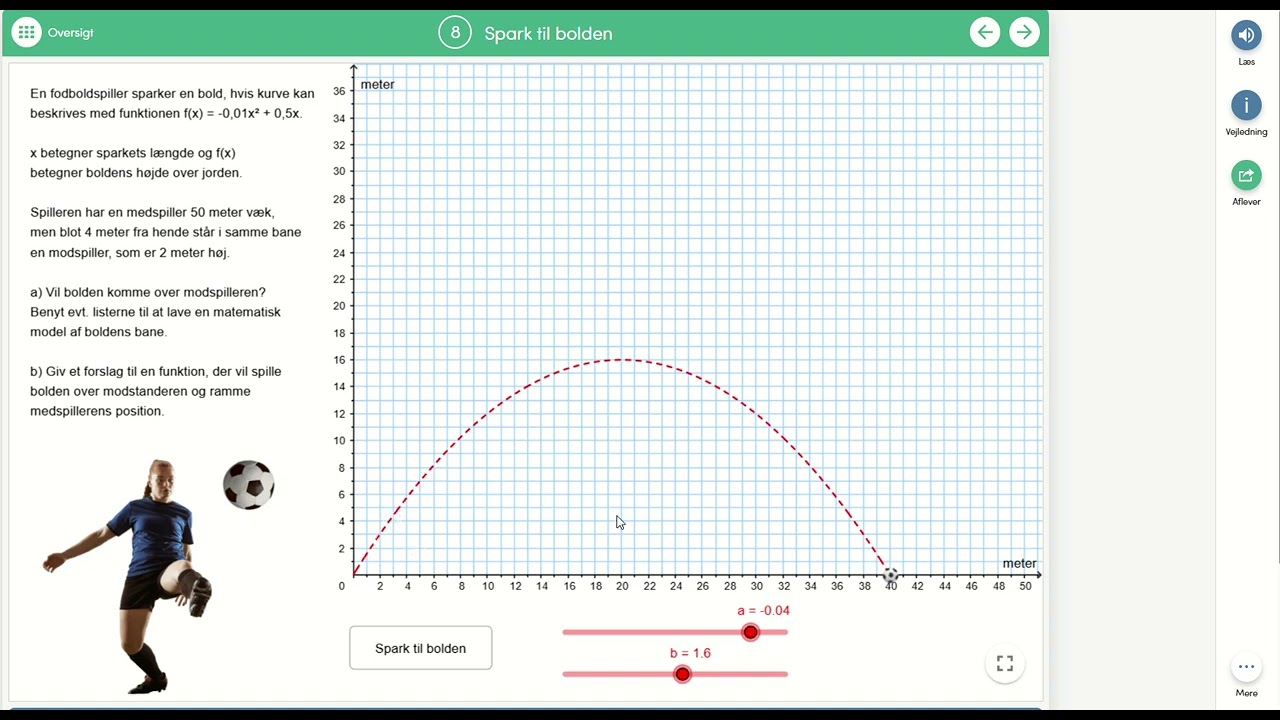This screenshot has width=1280, height=720.
Task: Click the 'b = 1.6' value label
Action: tap(690, 653)
